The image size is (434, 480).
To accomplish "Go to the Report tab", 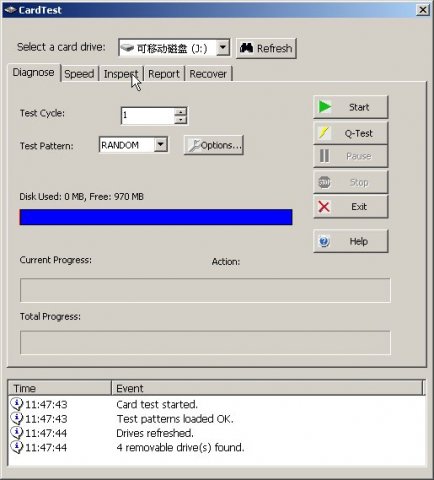I will [x=164, y=74].
